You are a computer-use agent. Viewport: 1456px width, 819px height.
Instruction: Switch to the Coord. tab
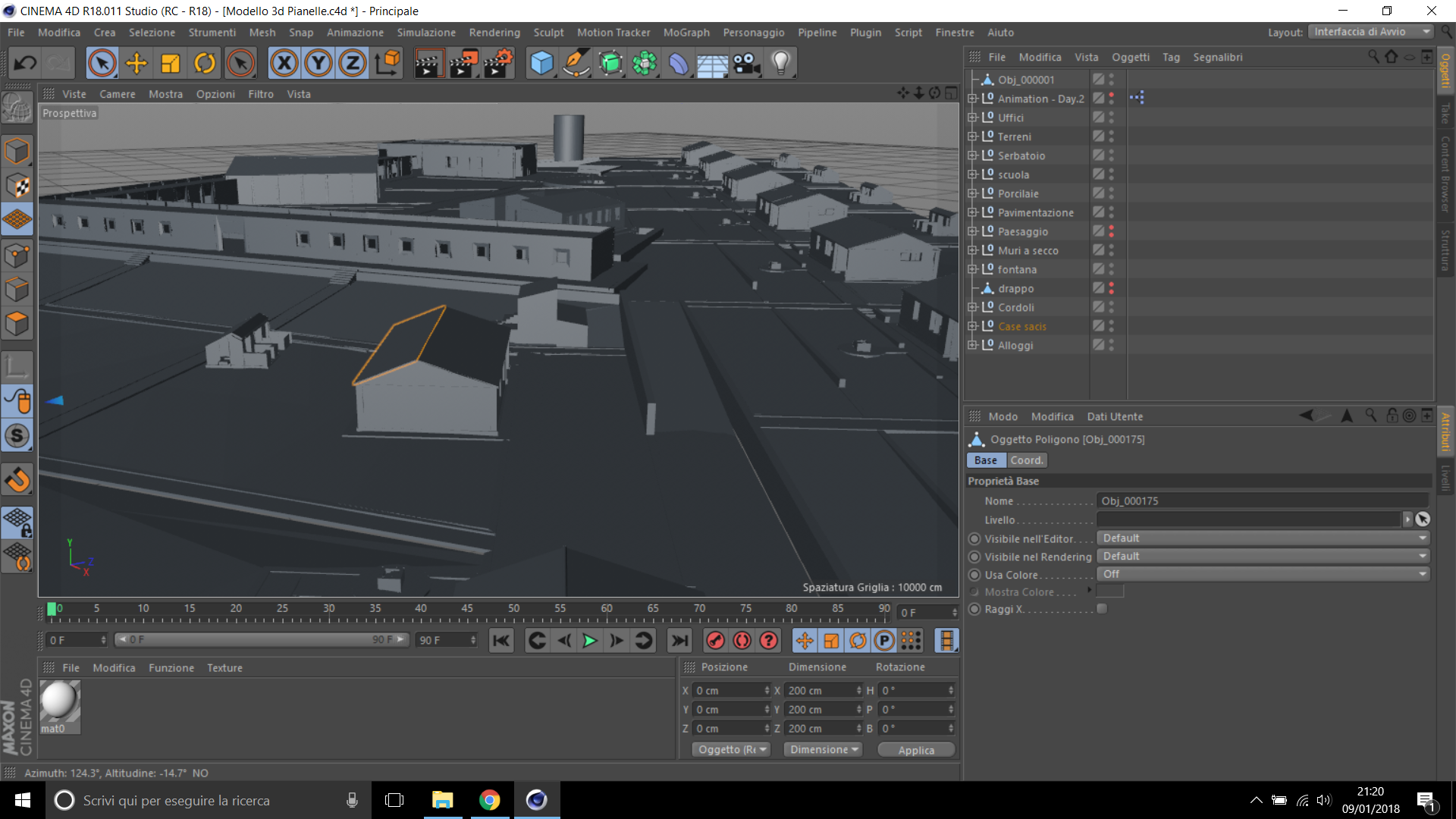[1026, 460]
